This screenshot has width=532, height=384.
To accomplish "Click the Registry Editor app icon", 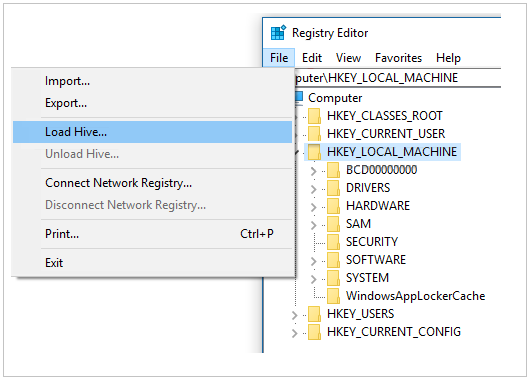I will (278, 33).
